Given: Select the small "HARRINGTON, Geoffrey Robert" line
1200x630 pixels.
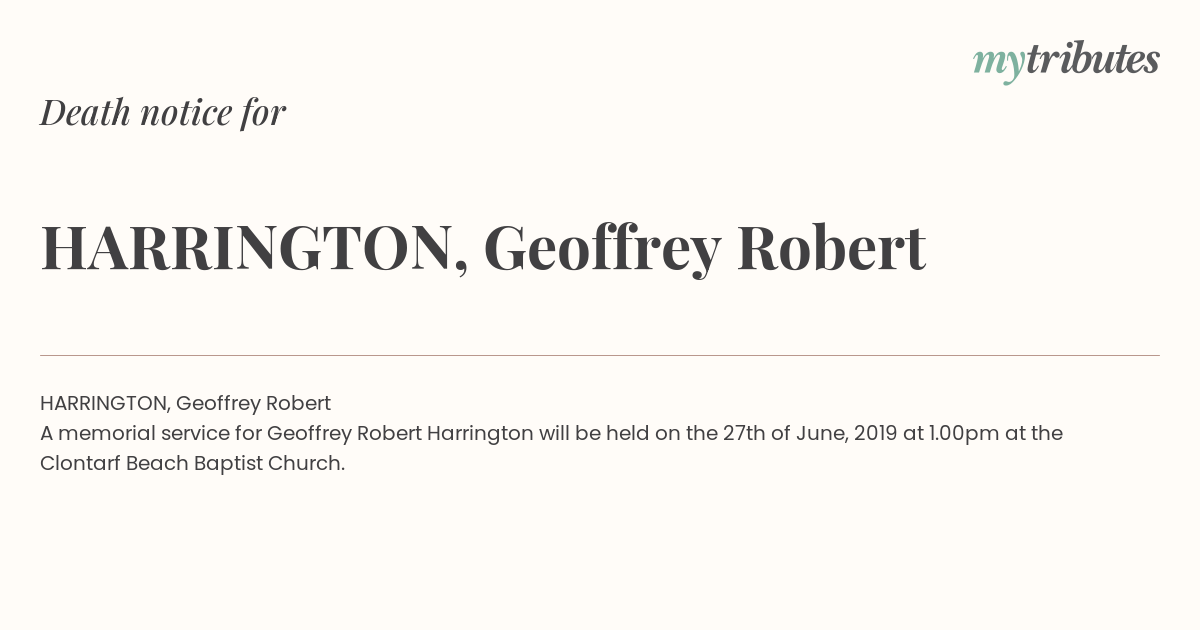Looking at the screenshot, I should pos(185,404).
